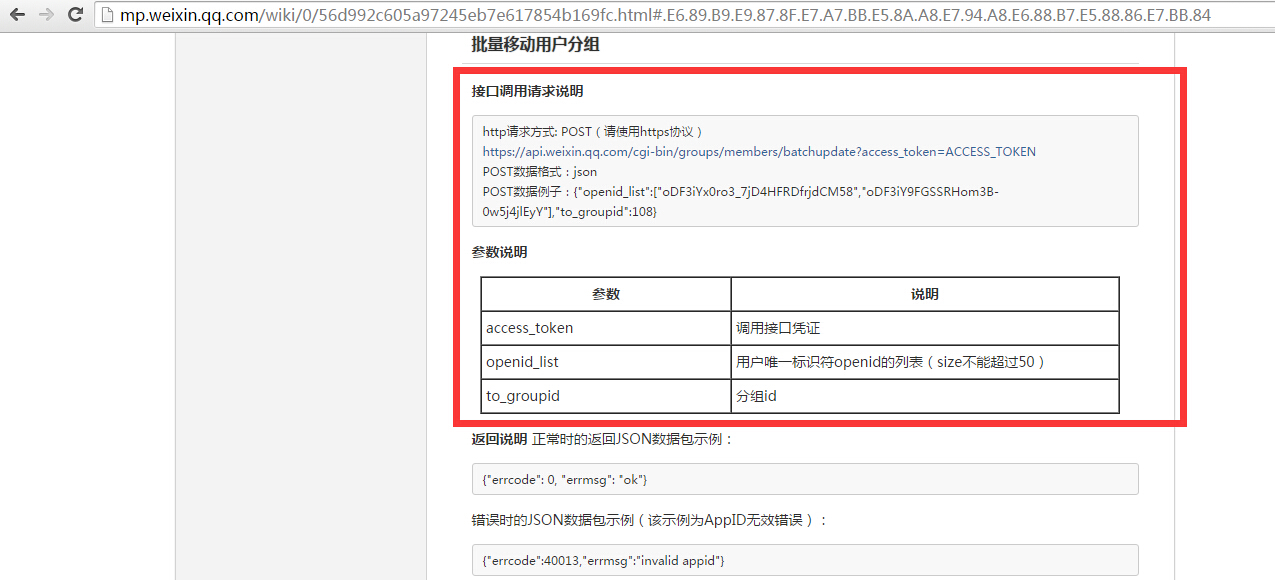The width and height of the screenshot is (1275, 580).
Task: Select the line POST数据格式：json
Action: [540, 172]
